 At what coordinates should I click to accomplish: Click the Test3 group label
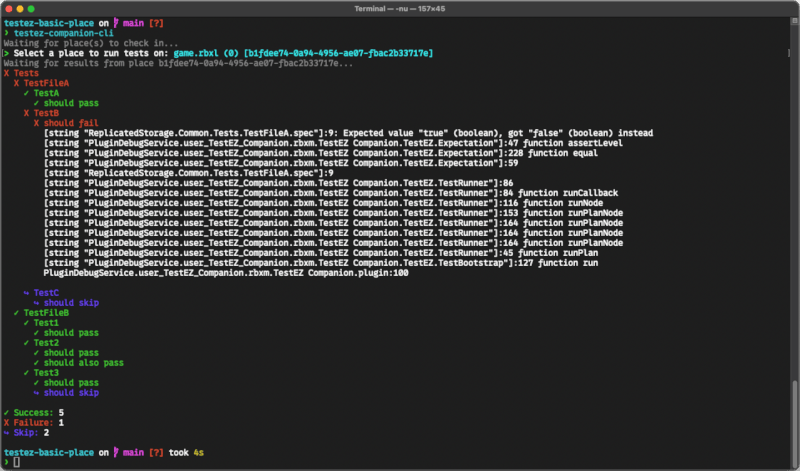46,373
